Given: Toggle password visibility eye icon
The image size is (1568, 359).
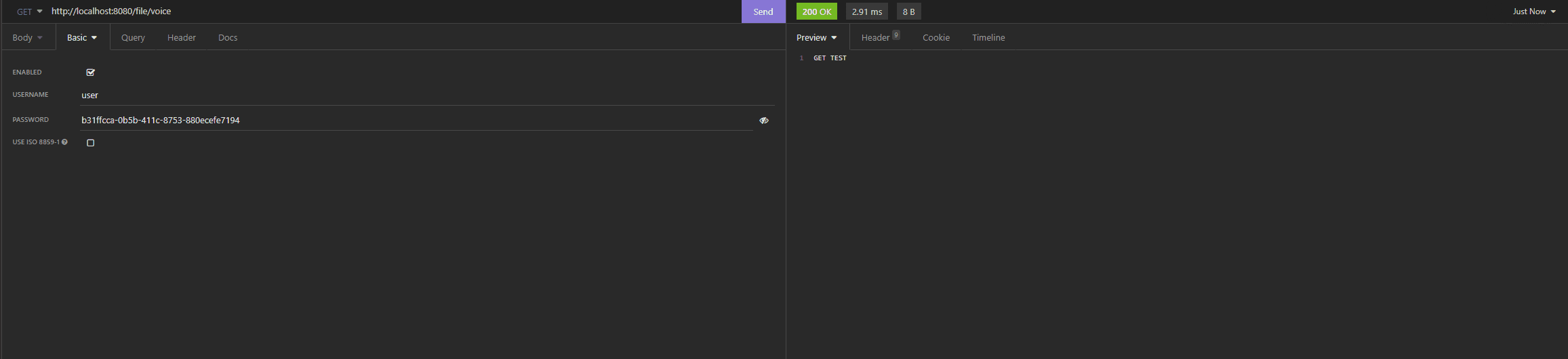Looking at the screenshot, I should pos(763,121).
